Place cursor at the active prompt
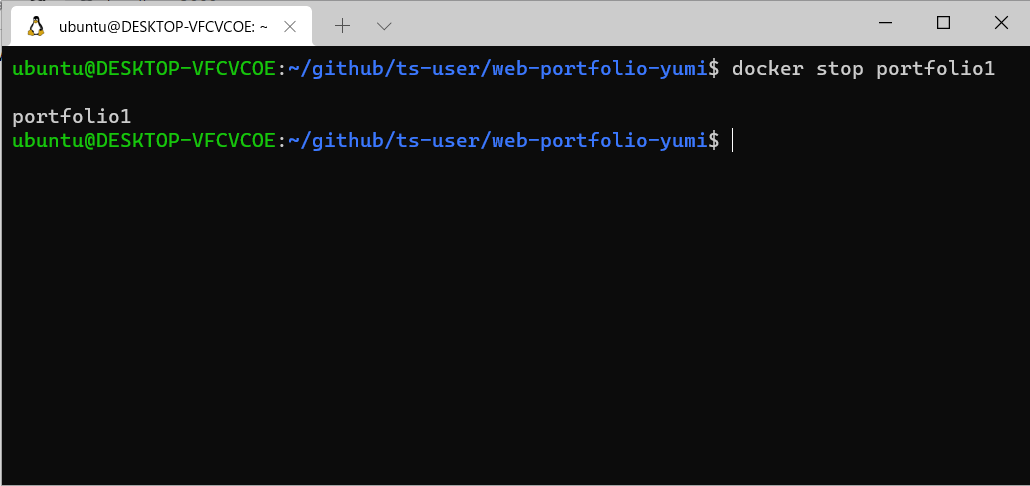The width and height of the screenshot is (1030, 486). click(x=732, y=140)
